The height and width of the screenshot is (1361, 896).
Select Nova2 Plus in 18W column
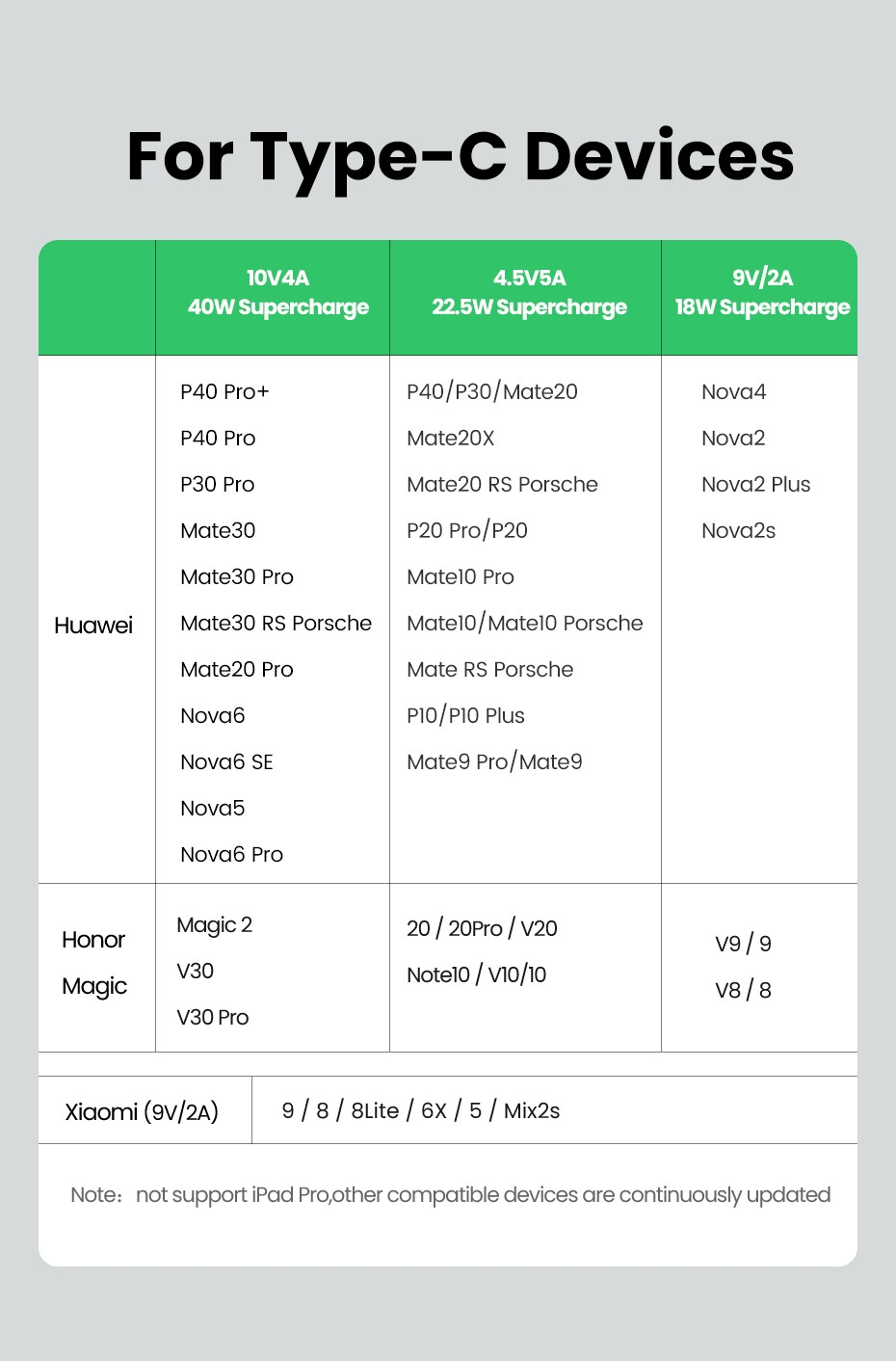click(x=755, y=484)
